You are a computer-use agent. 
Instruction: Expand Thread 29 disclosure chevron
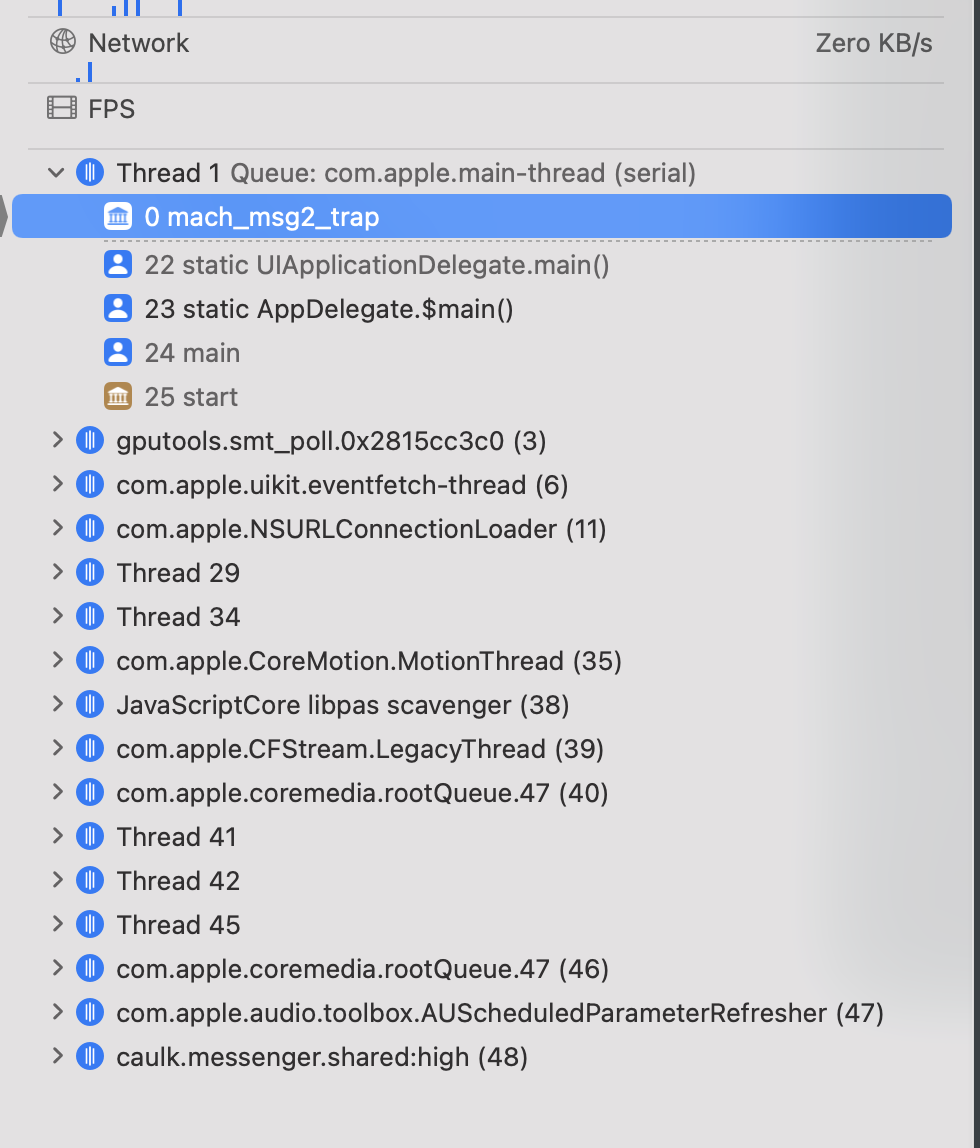tap(57, 572)
